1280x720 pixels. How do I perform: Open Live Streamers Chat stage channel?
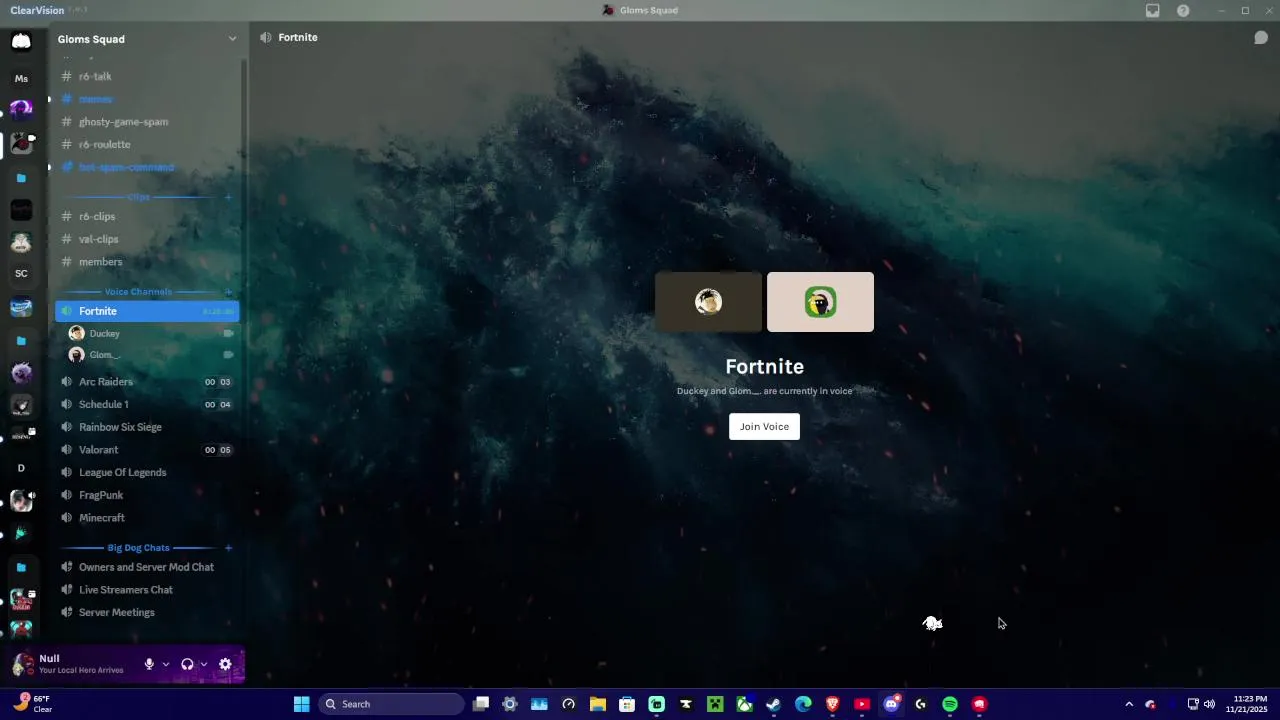click(147, 590)
